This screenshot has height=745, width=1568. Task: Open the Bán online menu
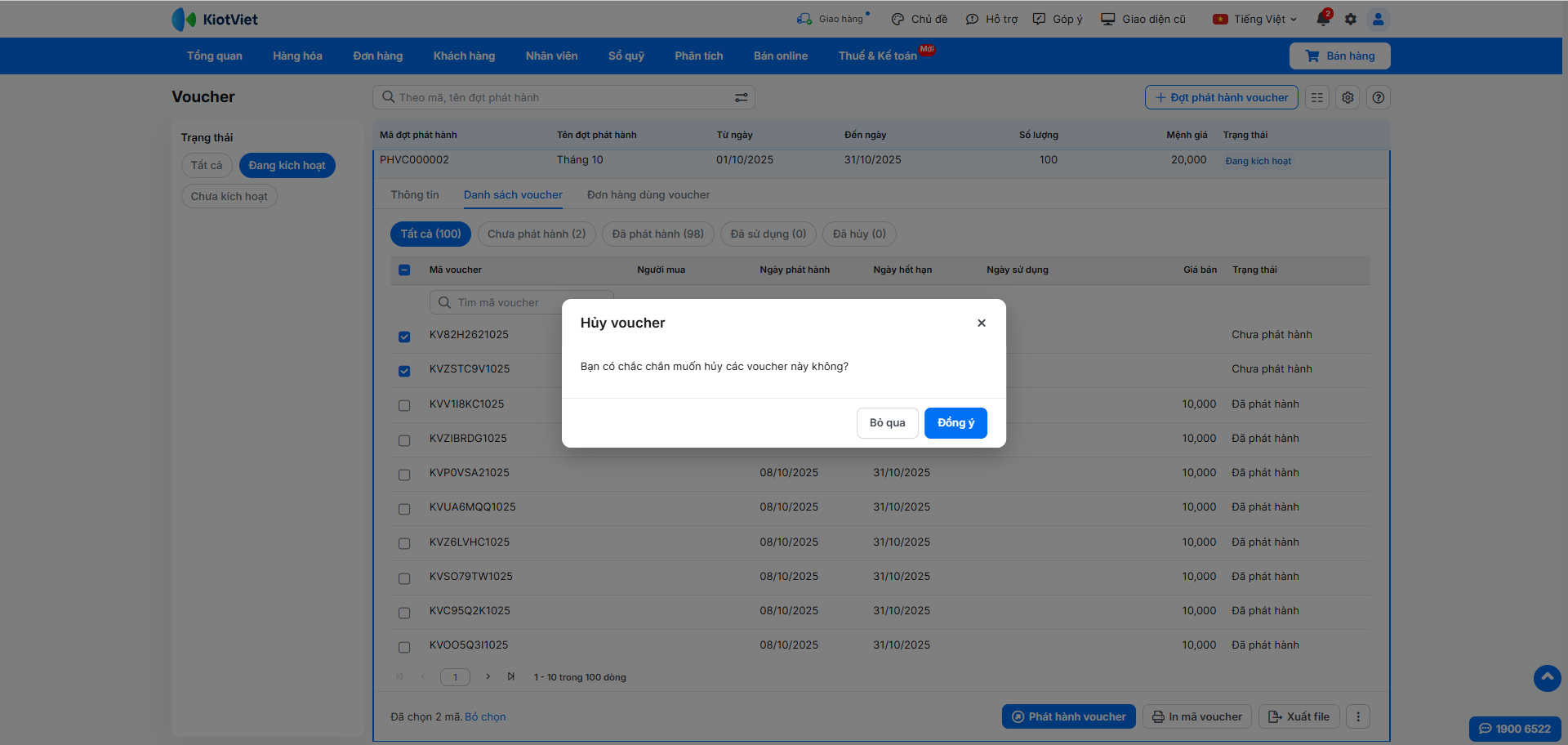781,56
